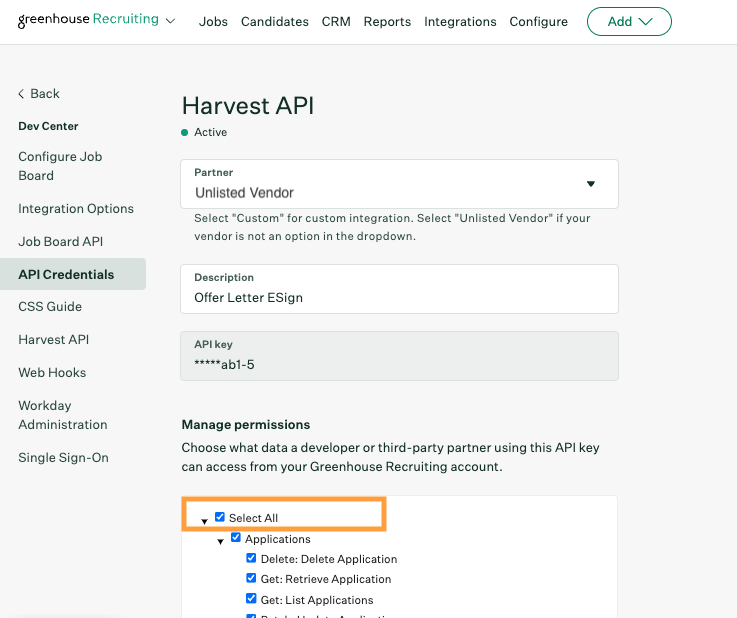Open Configure Job Board in sidebar
This screenshot has height=618, width=737.
pos(60,166)
